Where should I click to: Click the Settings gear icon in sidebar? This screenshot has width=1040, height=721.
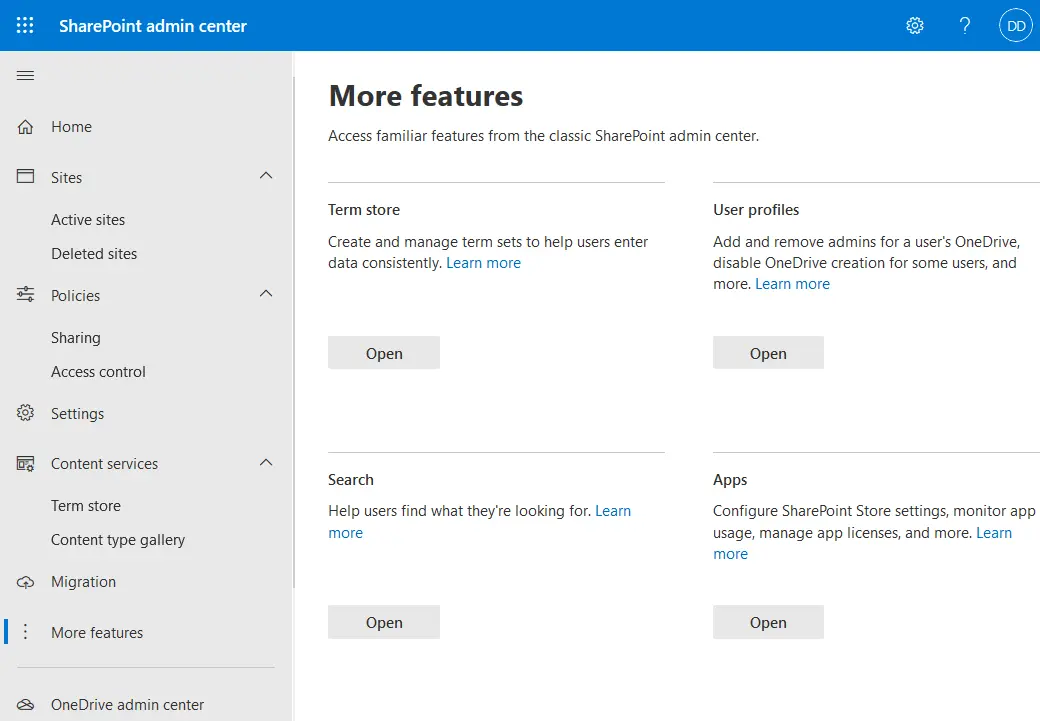(x=25, y=413)
